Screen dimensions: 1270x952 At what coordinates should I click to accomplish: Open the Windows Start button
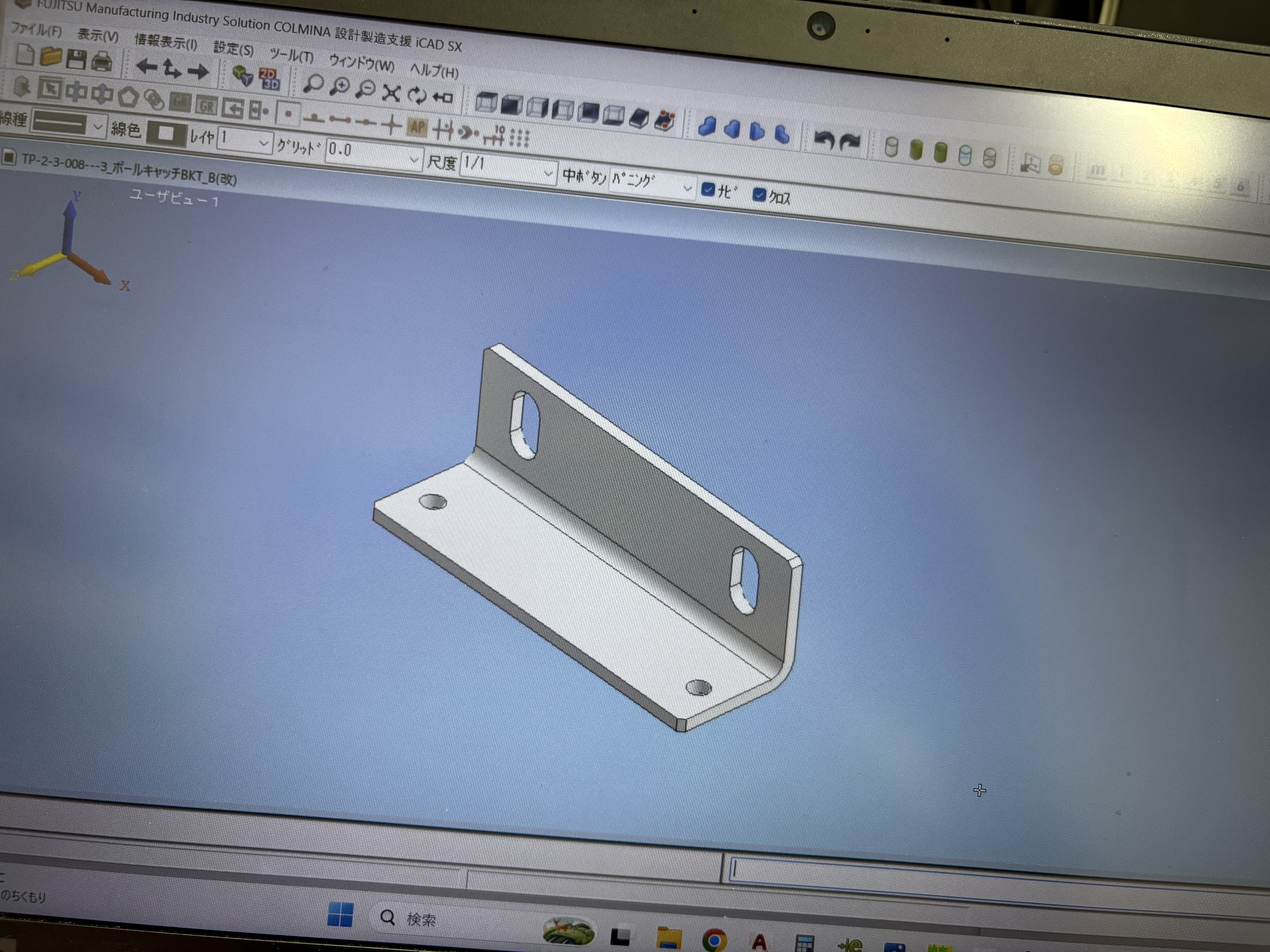340,914
